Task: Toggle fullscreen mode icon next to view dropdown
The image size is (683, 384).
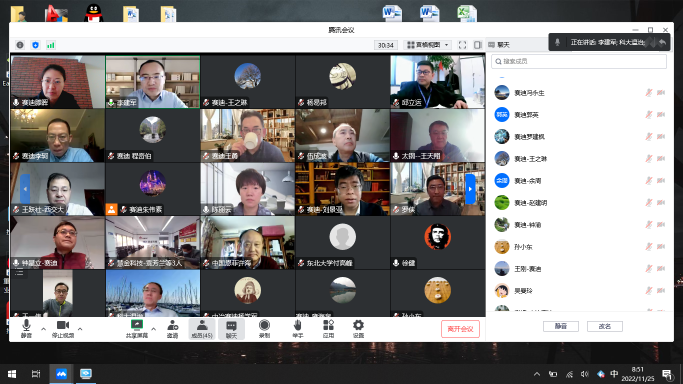Action: pyautogui.click(x=462, y=45)
